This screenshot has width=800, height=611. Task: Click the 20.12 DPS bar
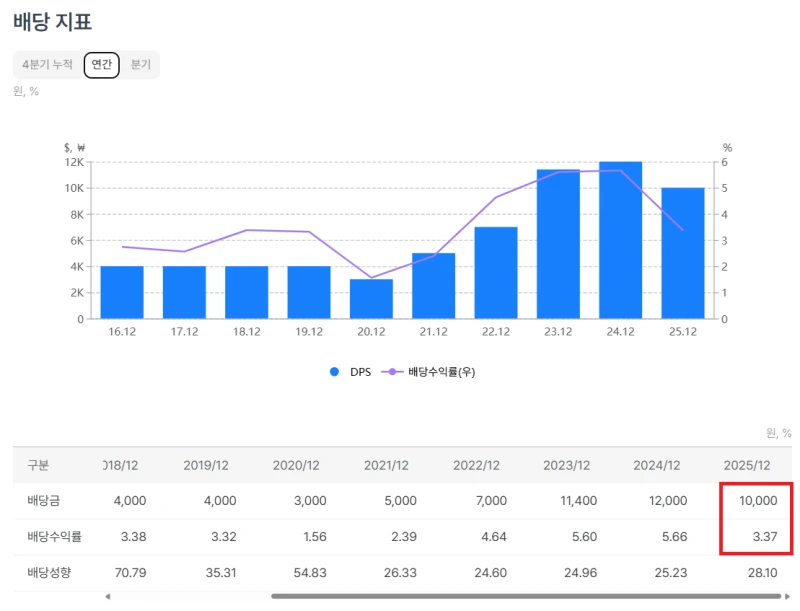click(371, 299)
